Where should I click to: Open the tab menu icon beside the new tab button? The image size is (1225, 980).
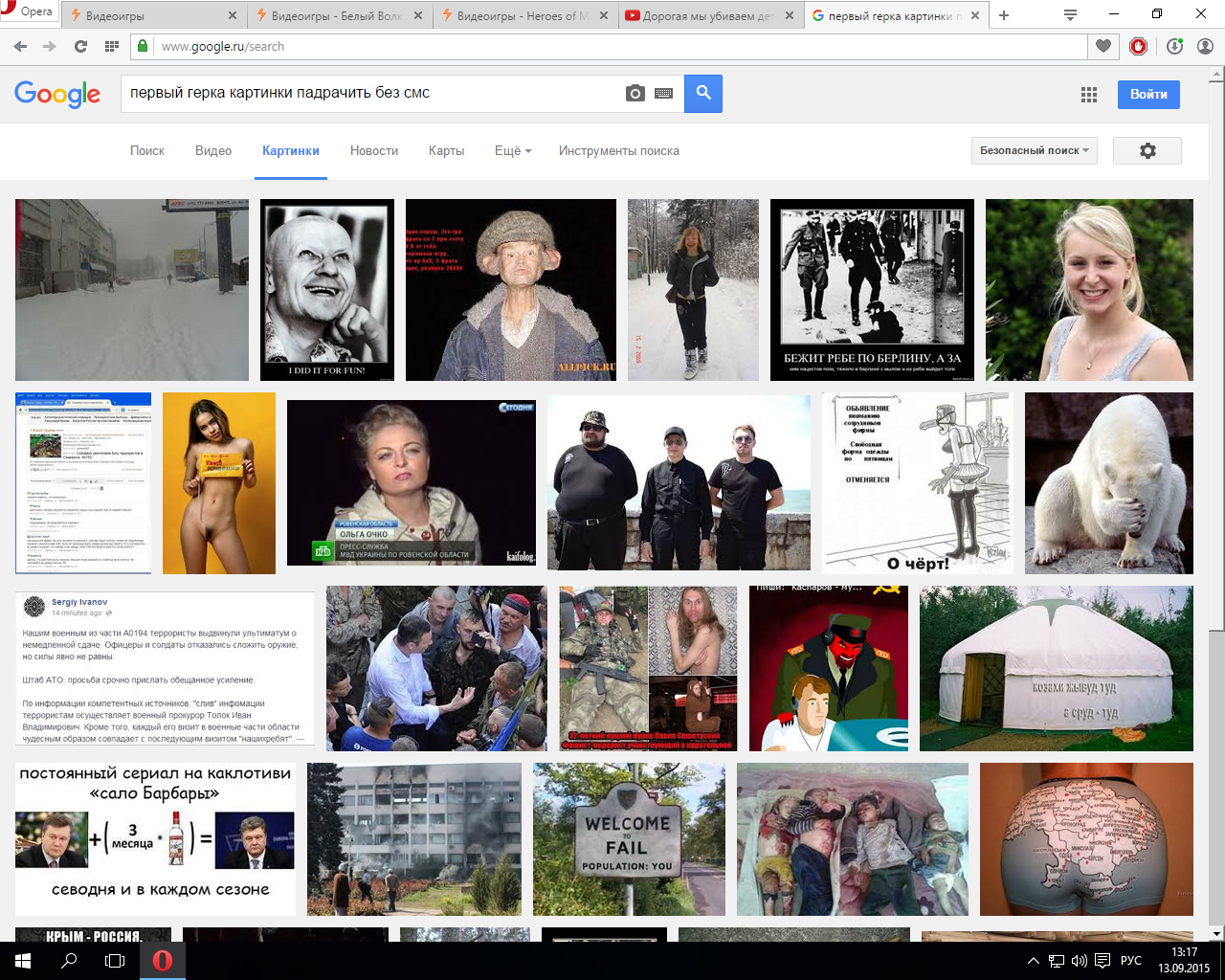coord(1071,15)
